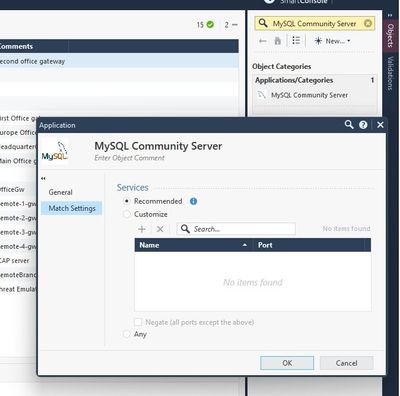Dismiss dialog with Cancel button
400x396 pixels.
(x=346, y=363)
